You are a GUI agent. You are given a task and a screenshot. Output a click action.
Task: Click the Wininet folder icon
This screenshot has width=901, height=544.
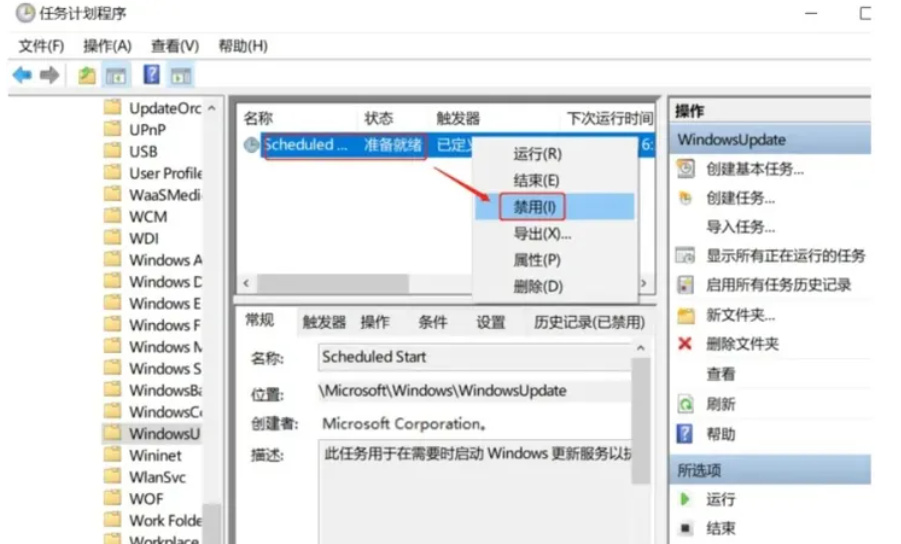(113, 455)
